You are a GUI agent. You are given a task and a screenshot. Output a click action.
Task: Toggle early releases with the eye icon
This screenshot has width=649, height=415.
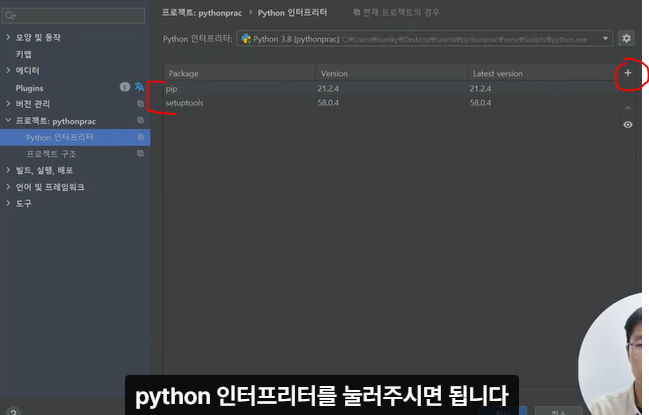pos(627,125)
